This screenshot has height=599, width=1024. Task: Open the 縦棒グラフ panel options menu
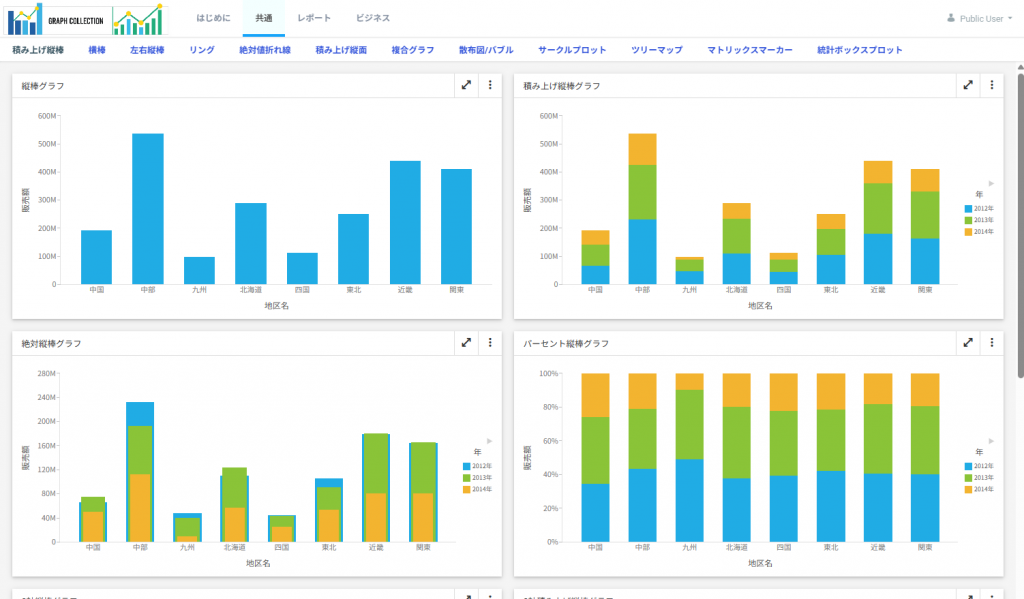(490, 85)
